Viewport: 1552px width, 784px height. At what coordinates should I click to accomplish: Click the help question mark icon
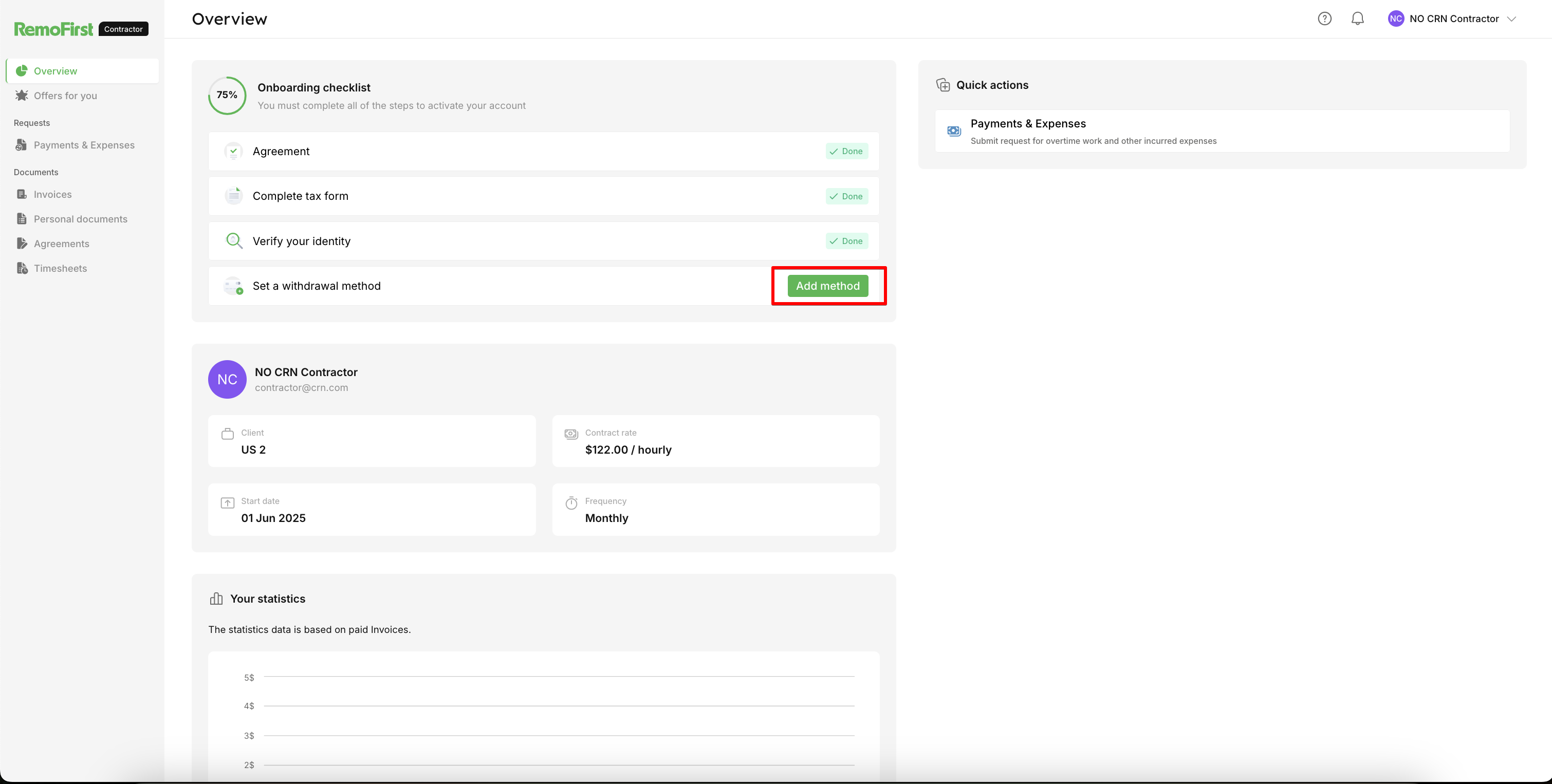(1324, 18)
